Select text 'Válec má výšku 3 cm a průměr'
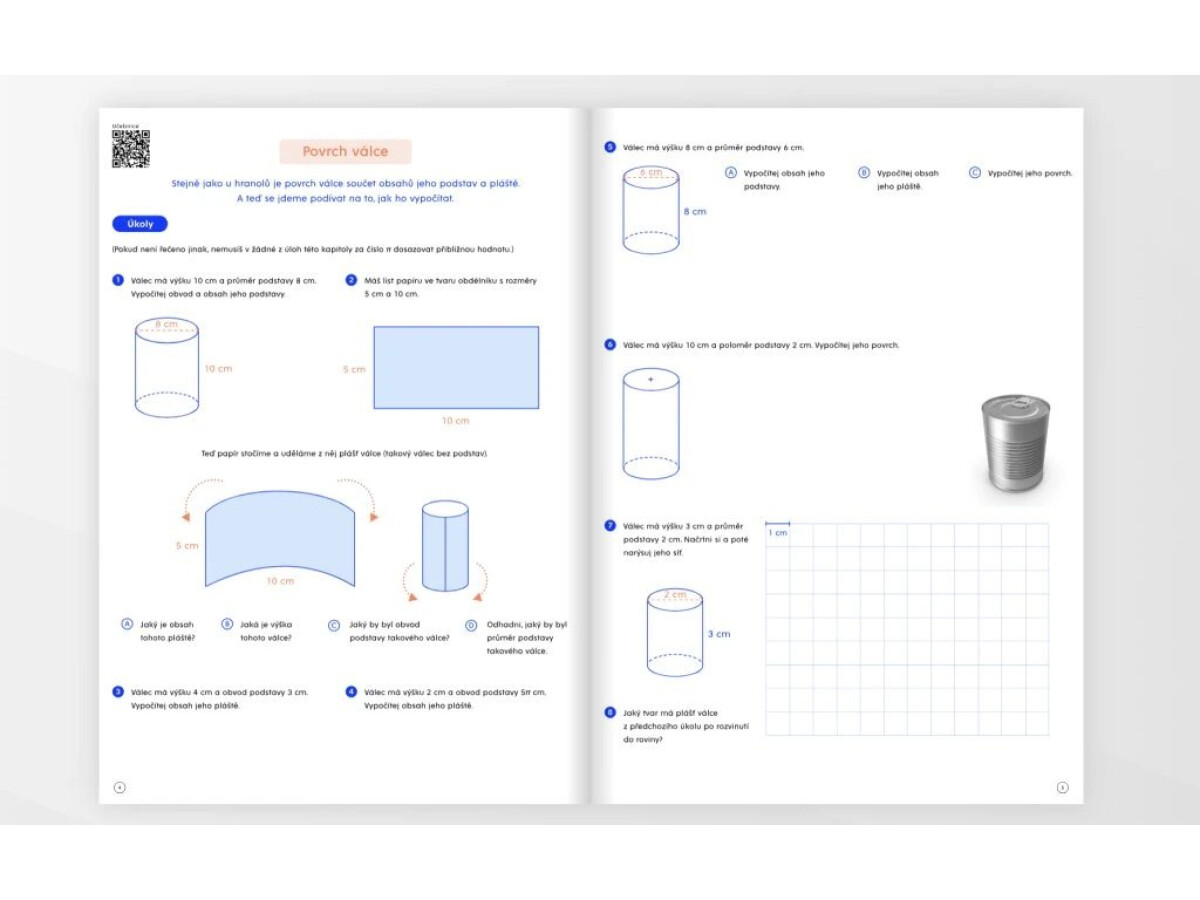 [683, 526]
